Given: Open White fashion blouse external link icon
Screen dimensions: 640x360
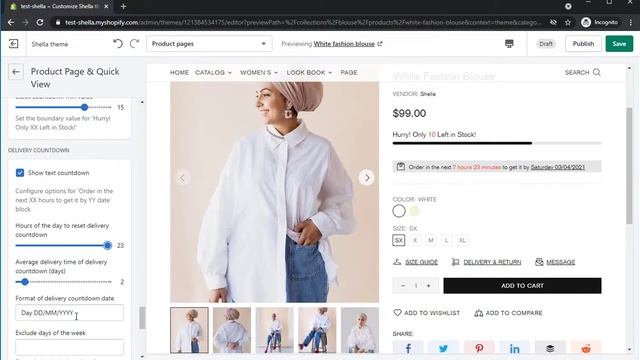Looking at the screenshot, I should (380, 44).
